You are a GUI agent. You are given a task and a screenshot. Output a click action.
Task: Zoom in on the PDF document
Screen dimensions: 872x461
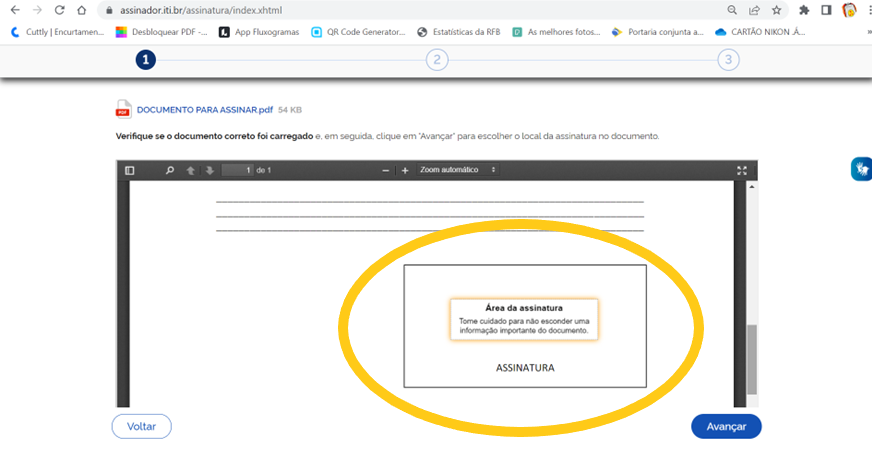click(x=405, y=170)
